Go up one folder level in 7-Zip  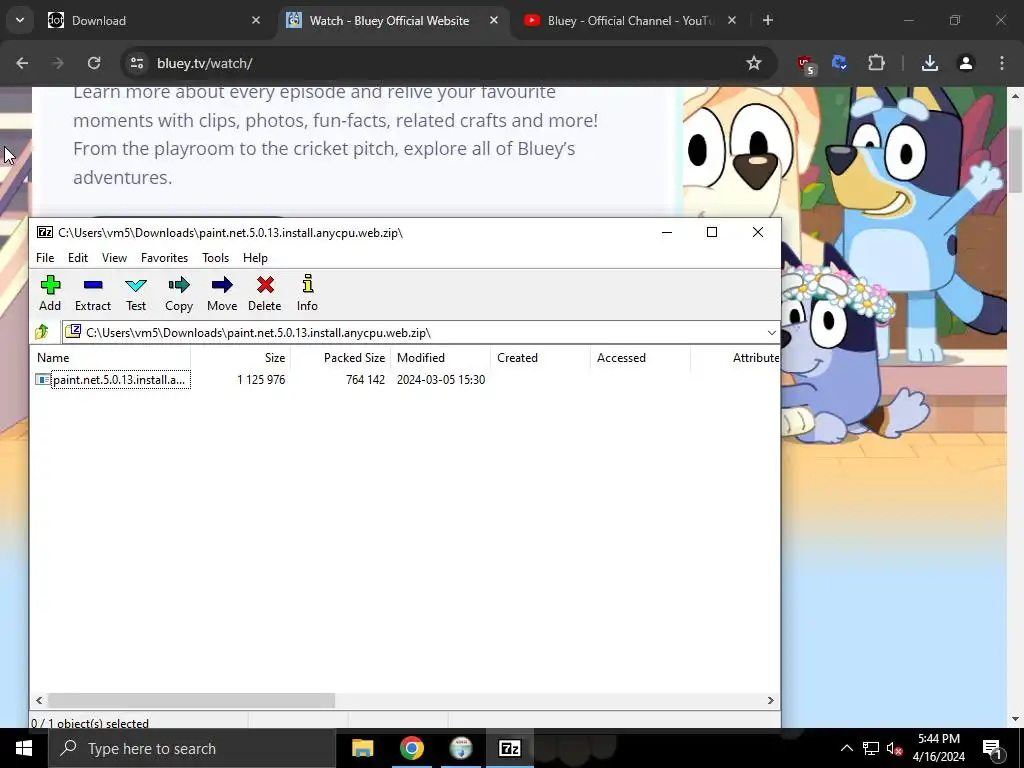42,332
